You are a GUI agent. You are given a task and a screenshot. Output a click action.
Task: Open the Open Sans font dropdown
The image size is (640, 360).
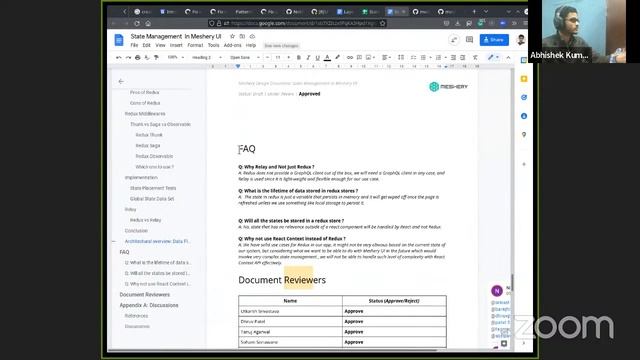click(245, 58)
